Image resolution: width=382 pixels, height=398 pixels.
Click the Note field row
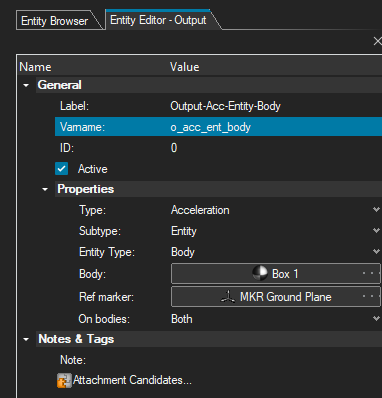(x=218, y=360)
